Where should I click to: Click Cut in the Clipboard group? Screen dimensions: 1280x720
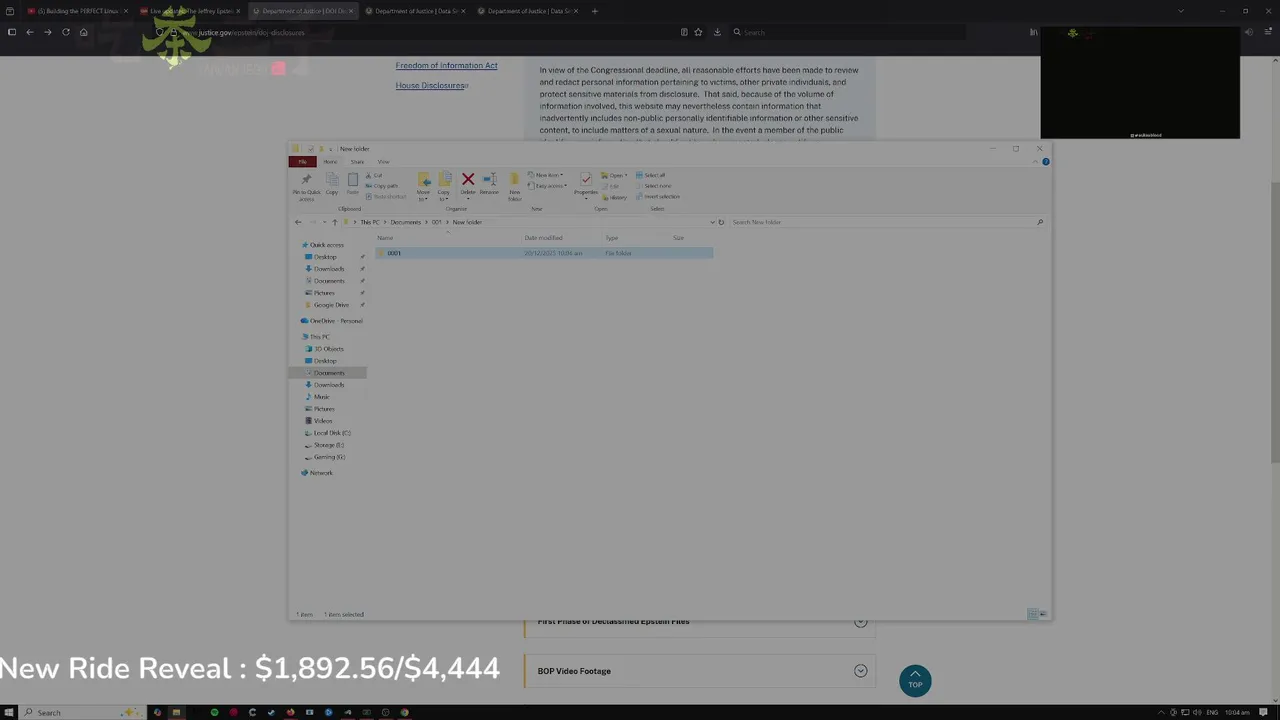pyautogui.click(x=375, y=175)
